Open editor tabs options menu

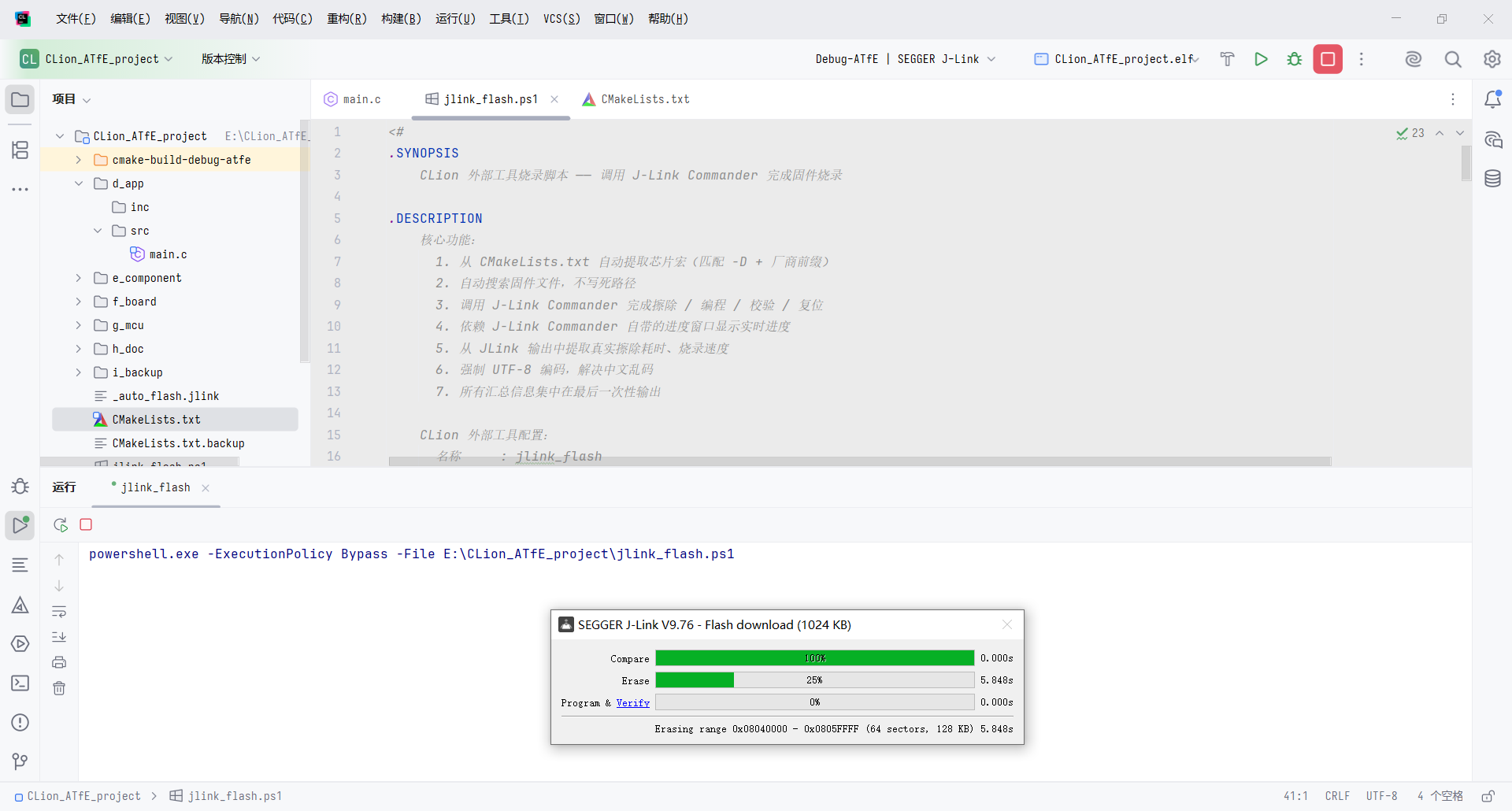pos(1453,99)
